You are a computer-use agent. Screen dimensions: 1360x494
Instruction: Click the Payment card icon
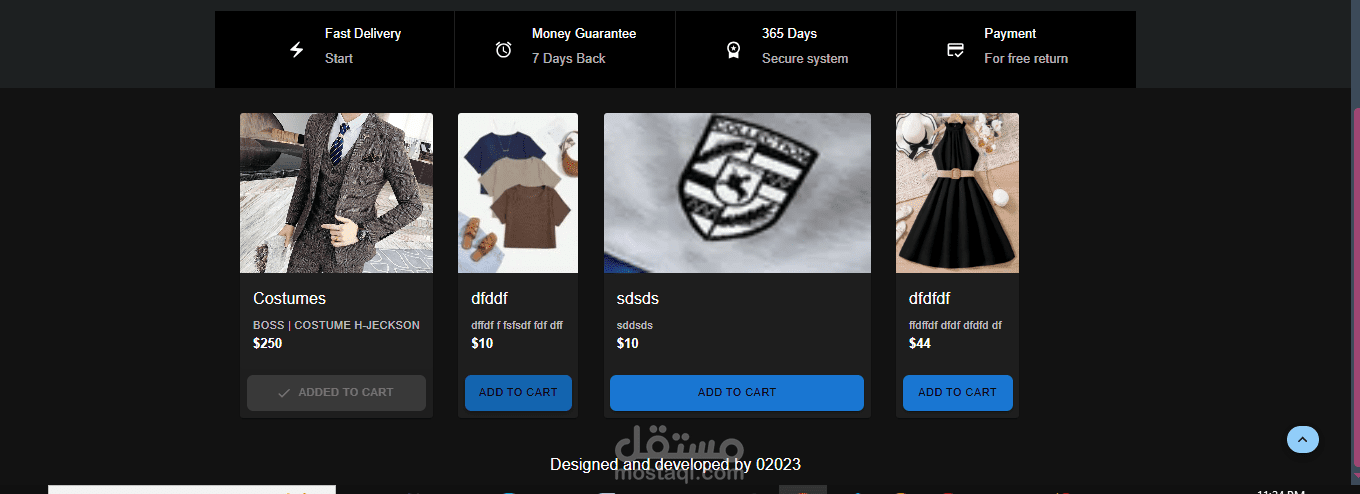click(955, 50)
